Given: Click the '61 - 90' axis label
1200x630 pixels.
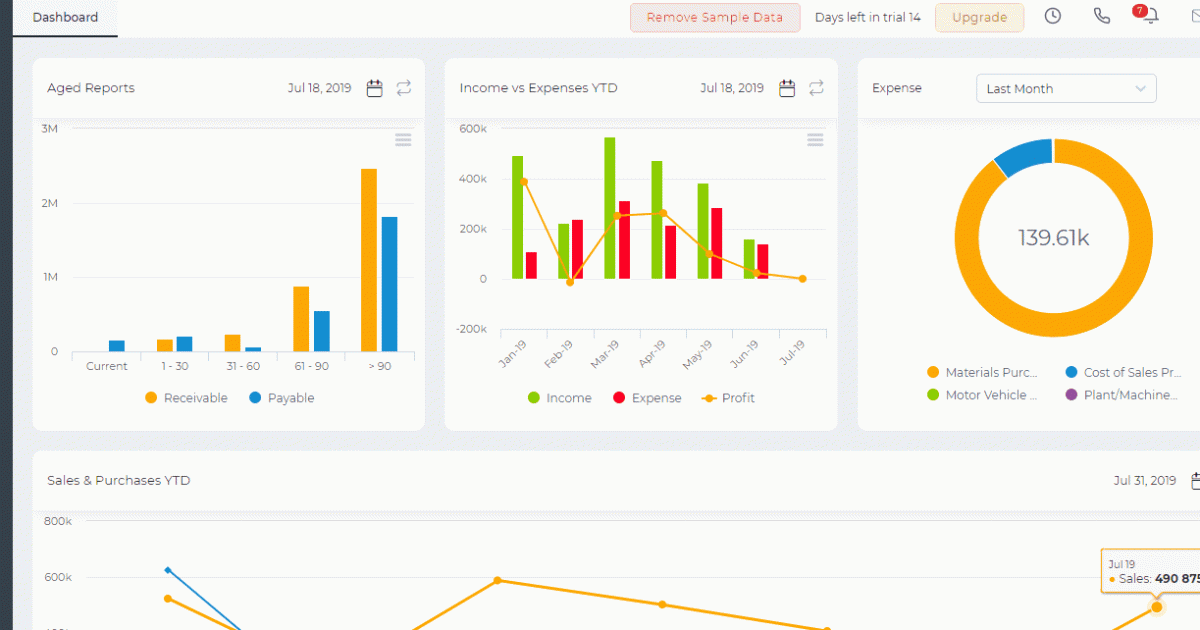Looking at the screenshot, I should pyautogui.click(x=312, y=366).
